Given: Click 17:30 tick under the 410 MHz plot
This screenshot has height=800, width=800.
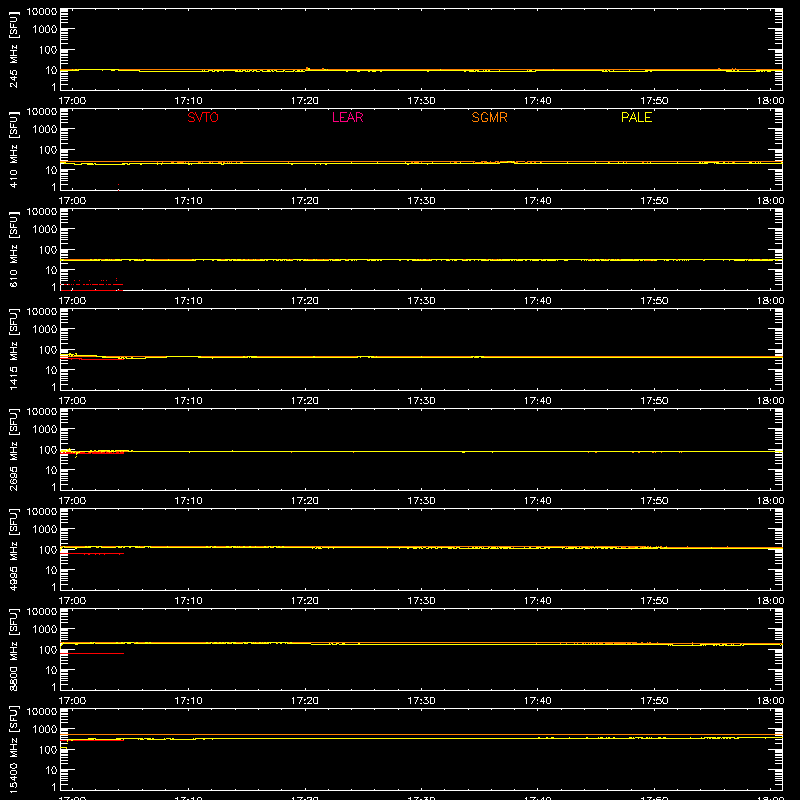Looking at the screenshot, I should click(x=421, y=201).
